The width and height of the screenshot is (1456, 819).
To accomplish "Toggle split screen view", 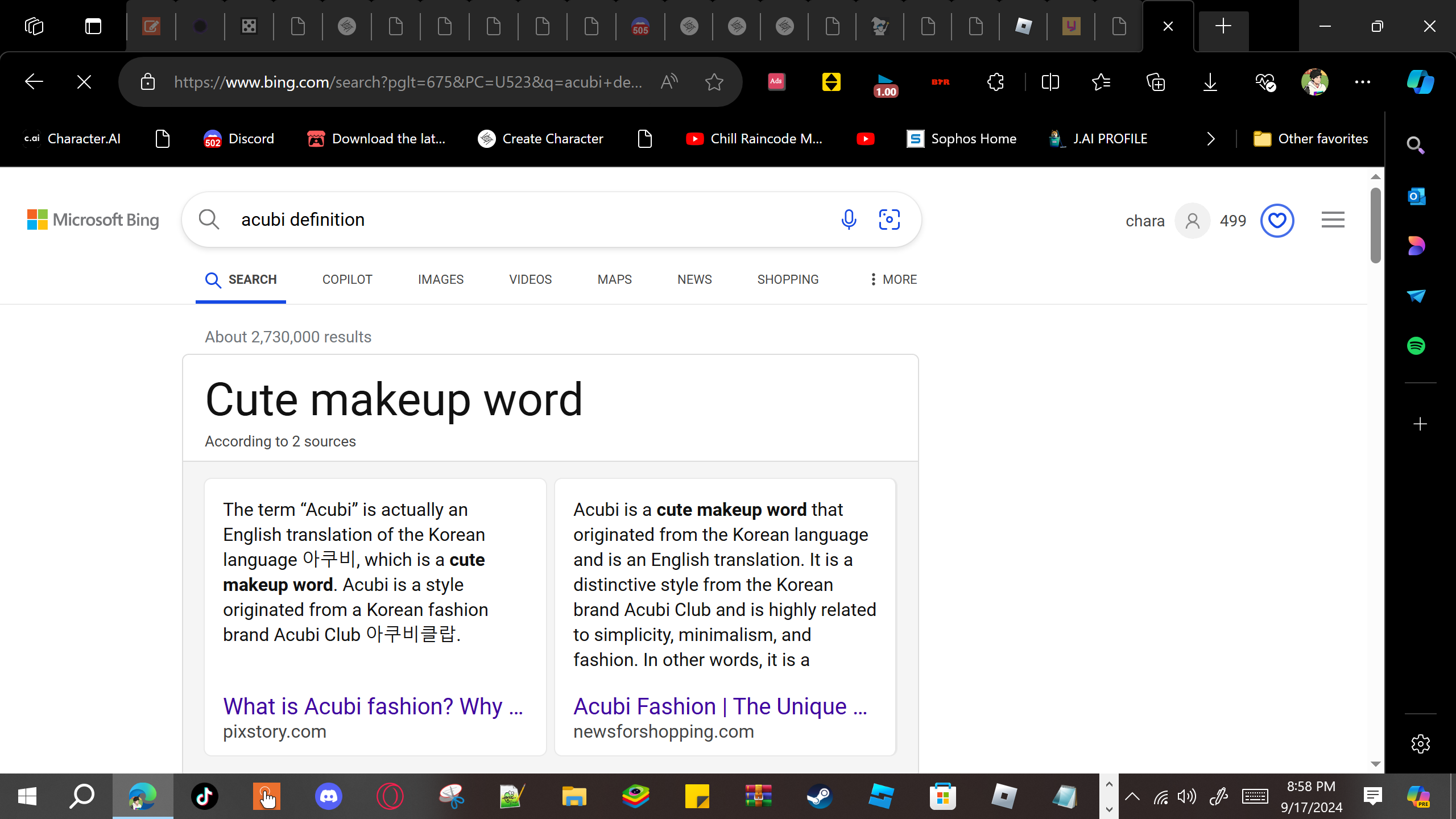I will coord(1050,82).
